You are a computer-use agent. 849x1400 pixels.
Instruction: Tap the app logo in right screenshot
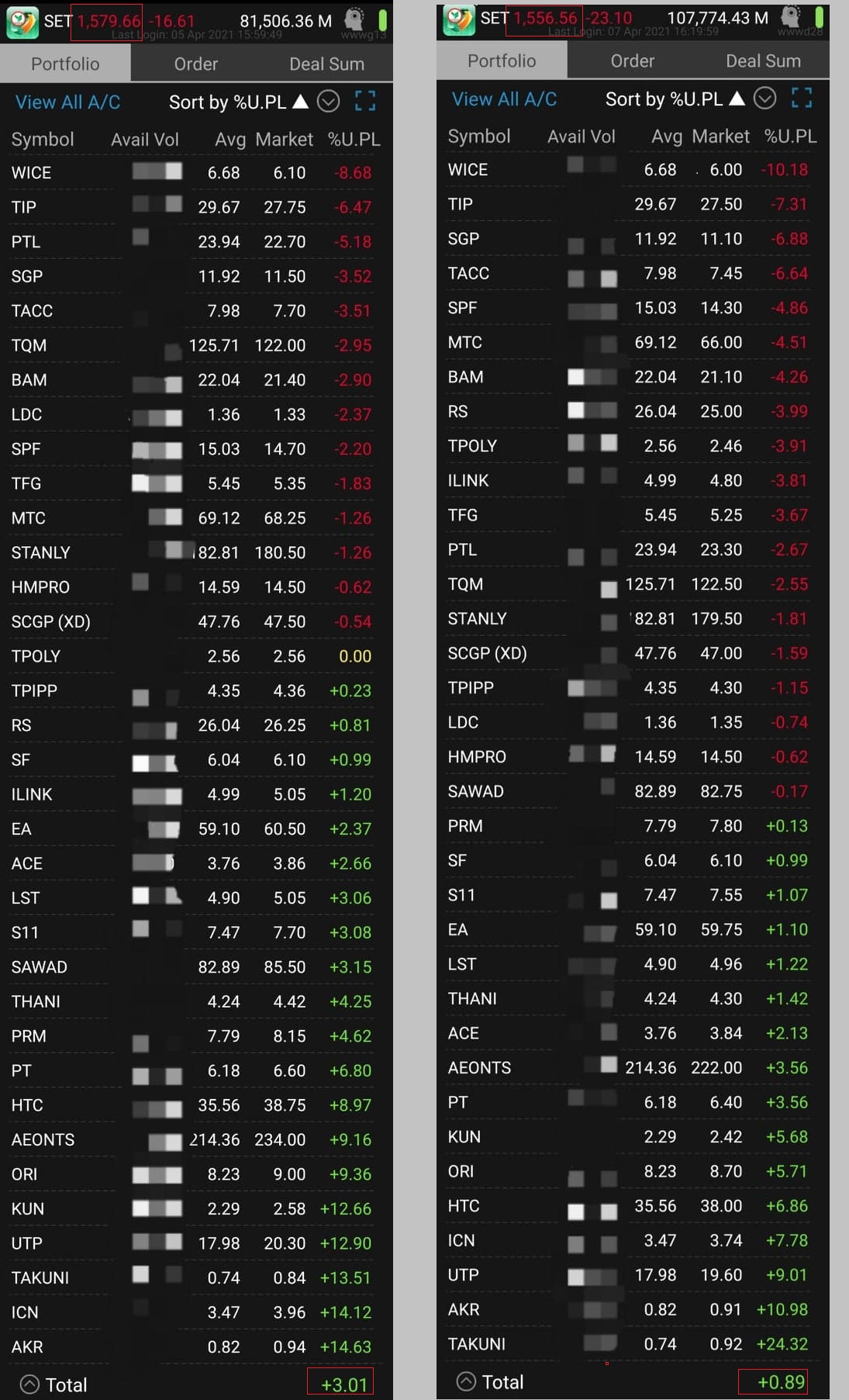point(458,19)
